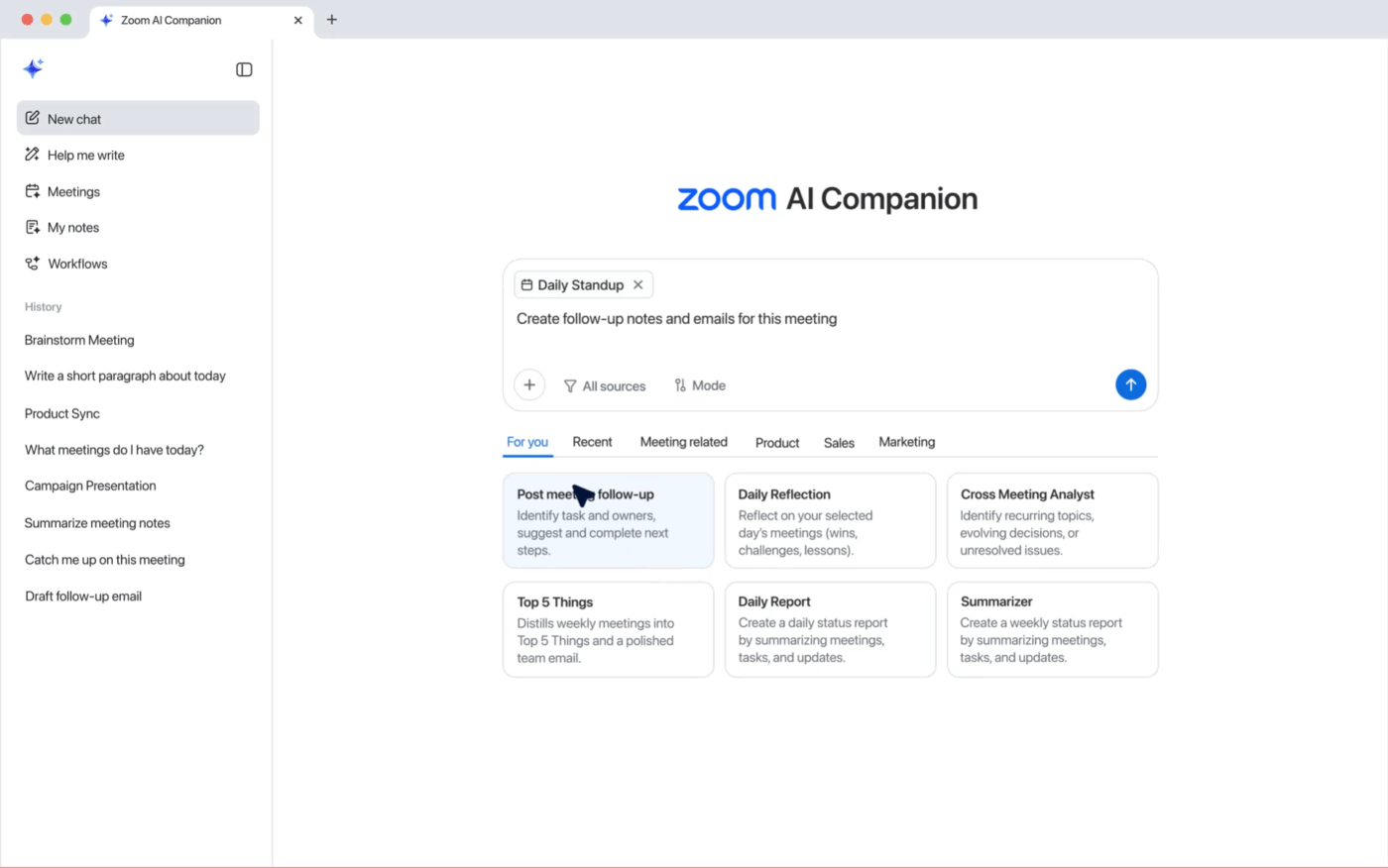The image size is (1388, 868).
Task: Collapse the sidebar panel
Action: tap(244, 69)
